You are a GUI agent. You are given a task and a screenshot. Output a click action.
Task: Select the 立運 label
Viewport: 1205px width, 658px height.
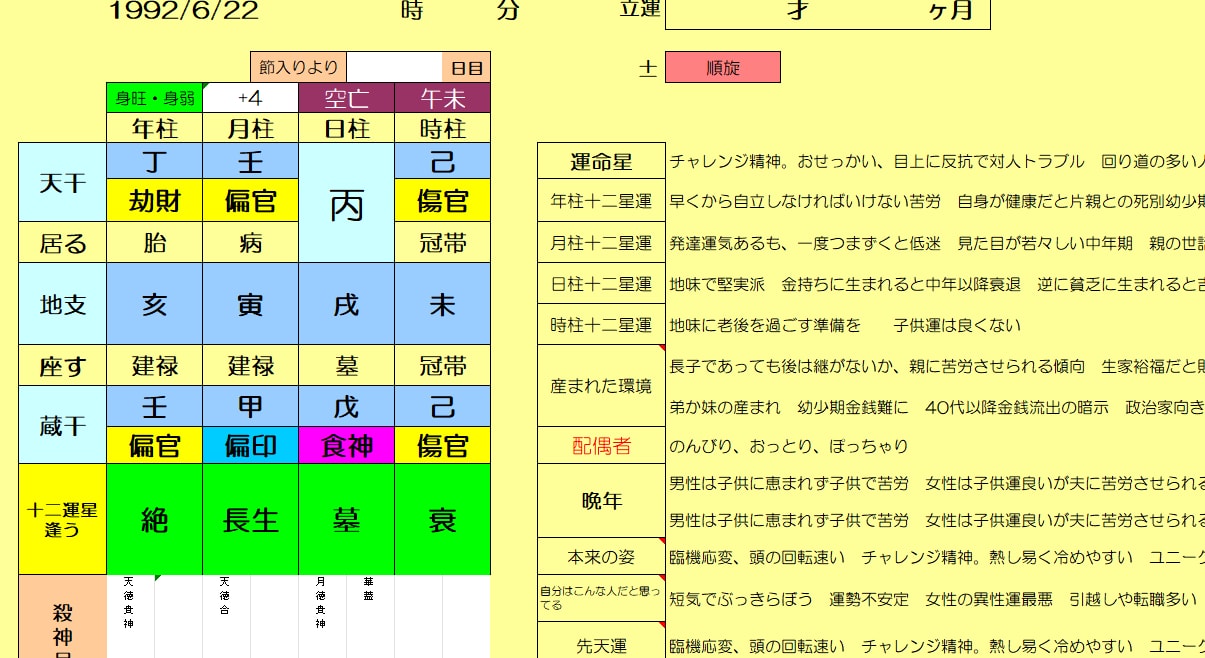640,11
